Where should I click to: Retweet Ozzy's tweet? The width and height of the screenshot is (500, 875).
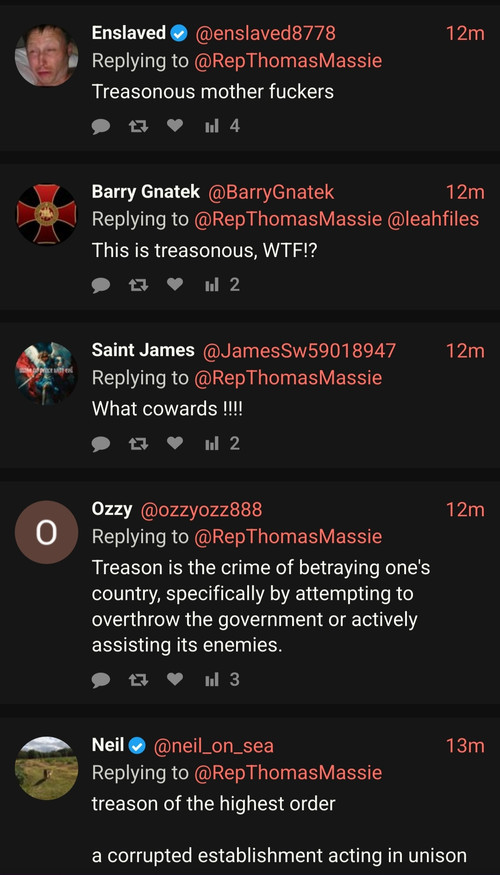click(138, 679)
